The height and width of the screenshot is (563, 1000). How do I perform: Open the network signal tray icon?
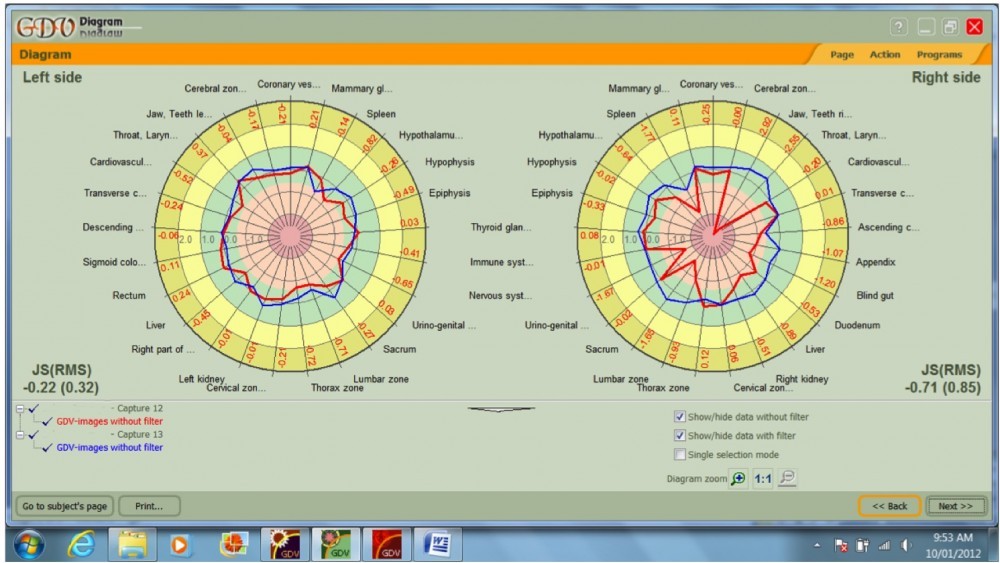(x=884, y=545)
